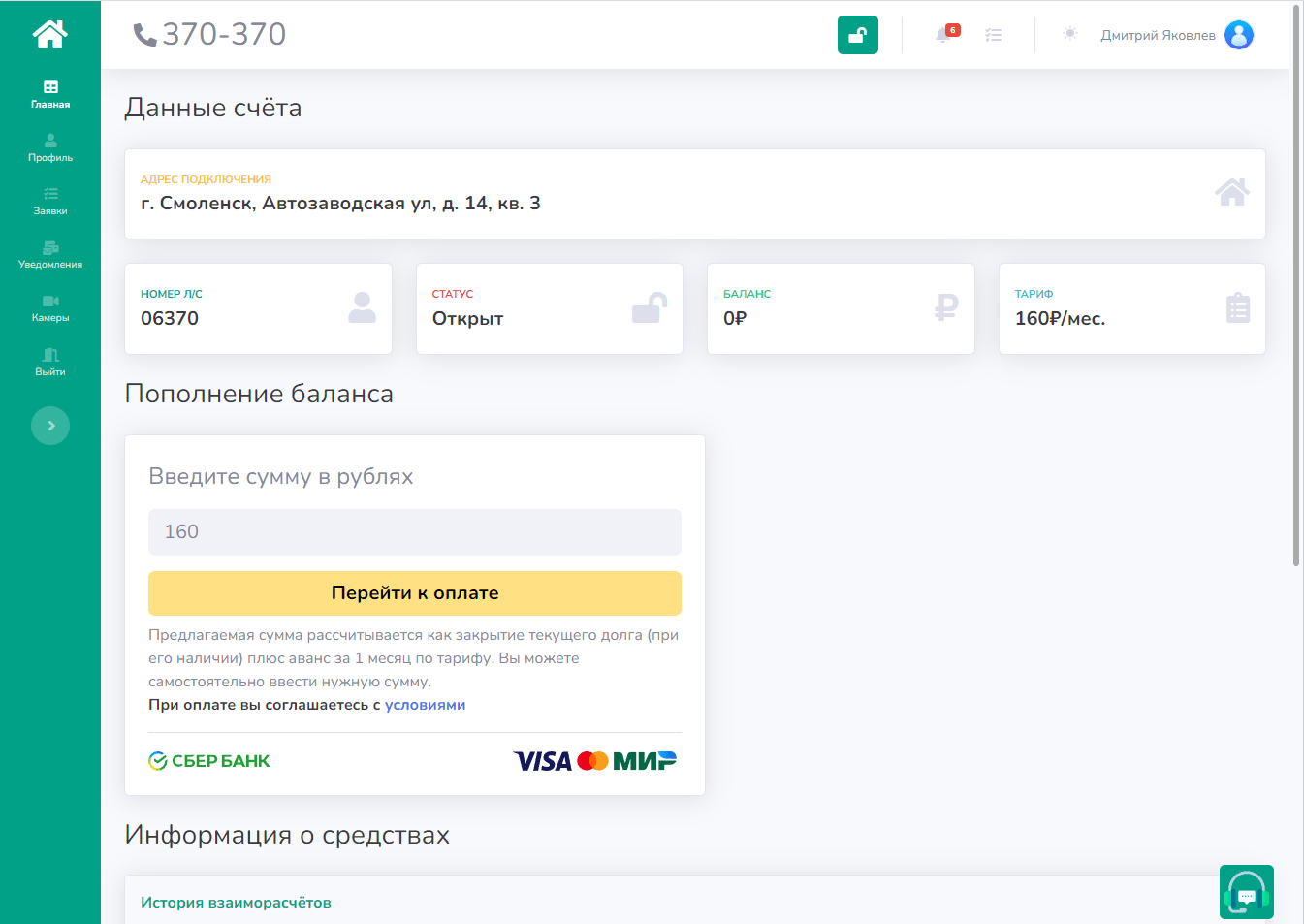The image size is (1304, 924).
Task: Open the support chat headset icon
Action: click(x=1246, y=892)
